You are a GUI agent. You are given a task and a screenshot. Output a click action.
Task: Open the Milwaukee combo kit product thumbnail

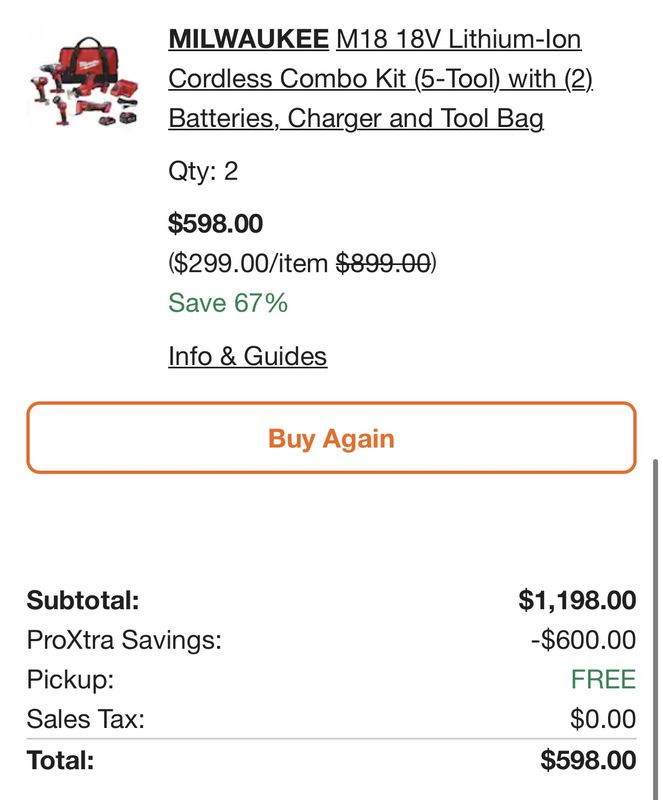tap(84, 82)
